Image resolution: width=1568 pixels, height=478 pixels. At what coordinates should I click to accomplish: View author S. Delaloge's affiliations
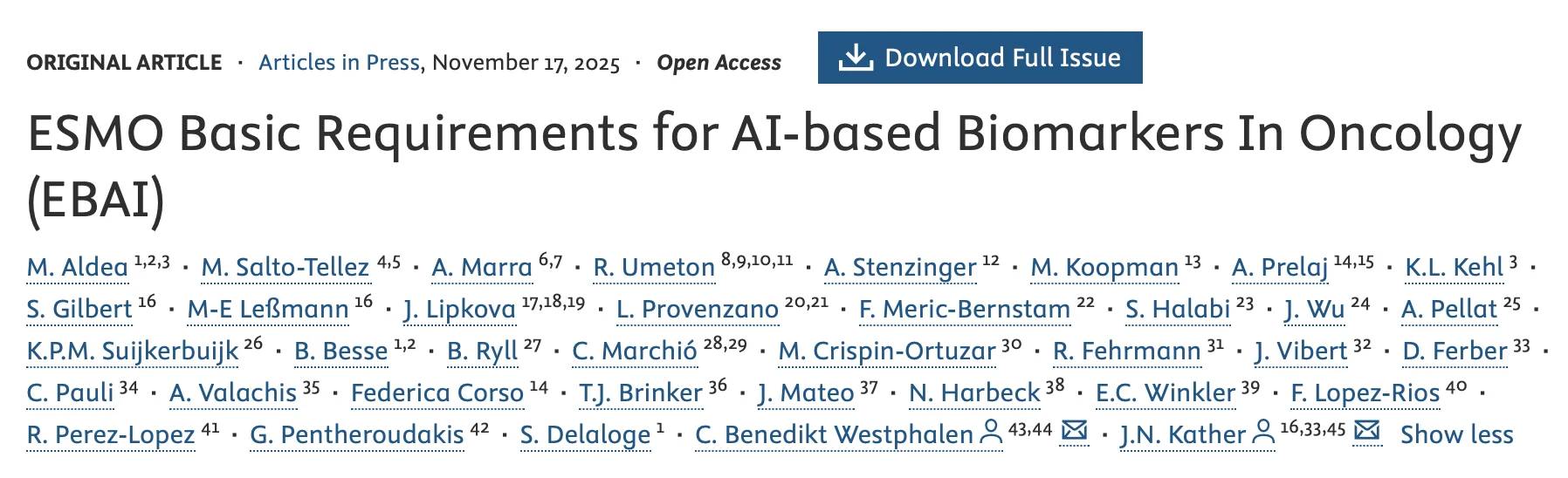[x=585, y=434]
